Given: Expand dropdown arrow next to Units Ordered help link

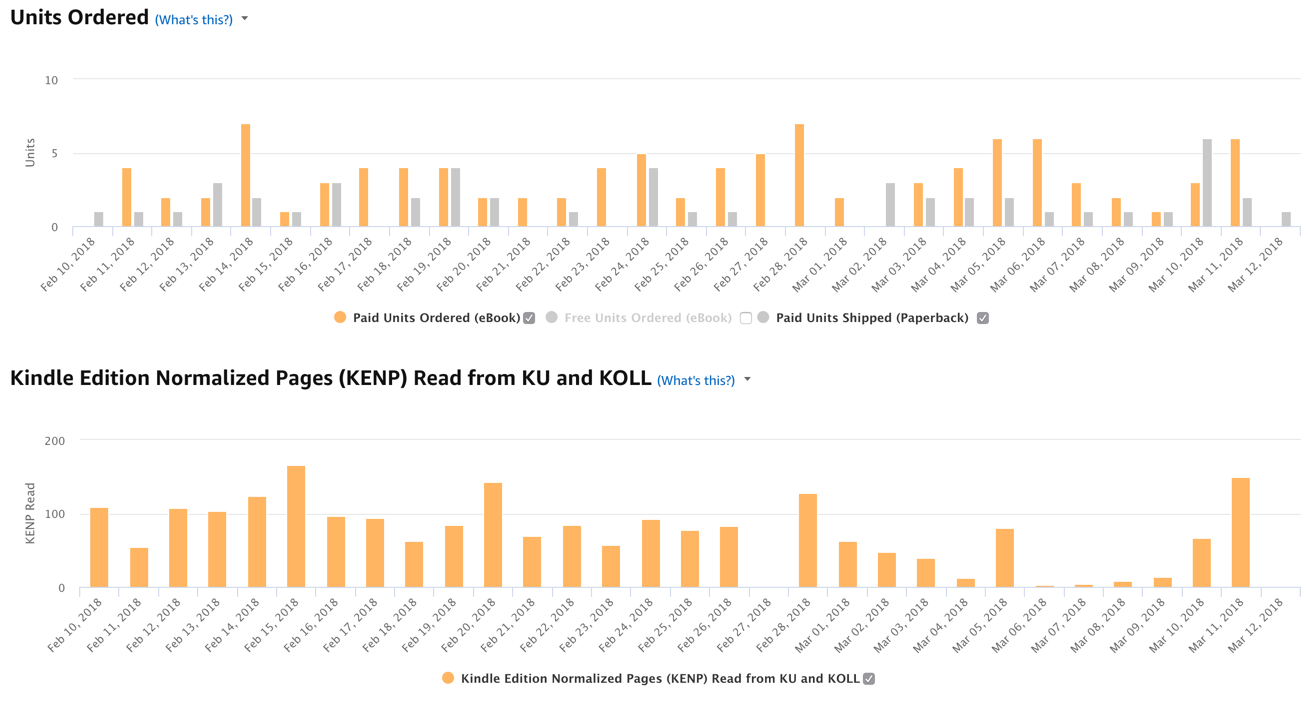Looking at the screenshot, I should [x=245, y=19].
